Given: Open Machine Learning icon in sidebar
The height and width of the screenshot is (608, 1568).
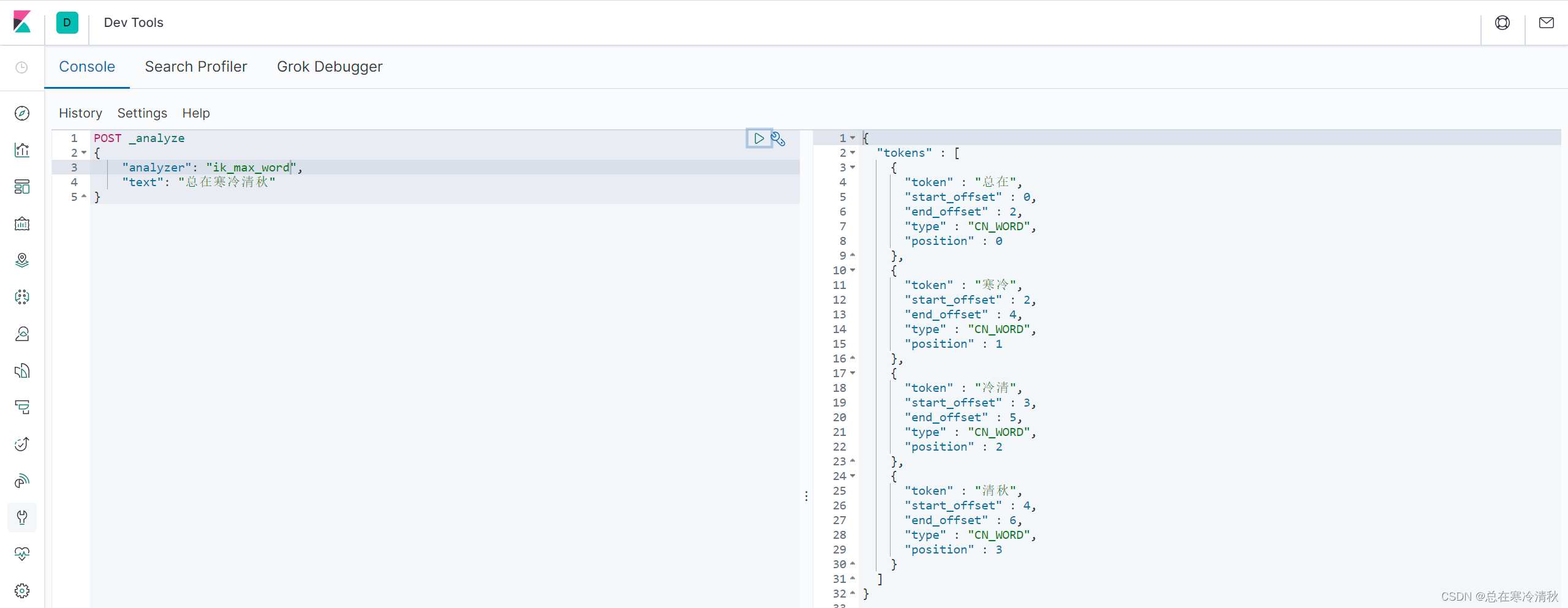Looking at the screenshot, I should 22,297.
